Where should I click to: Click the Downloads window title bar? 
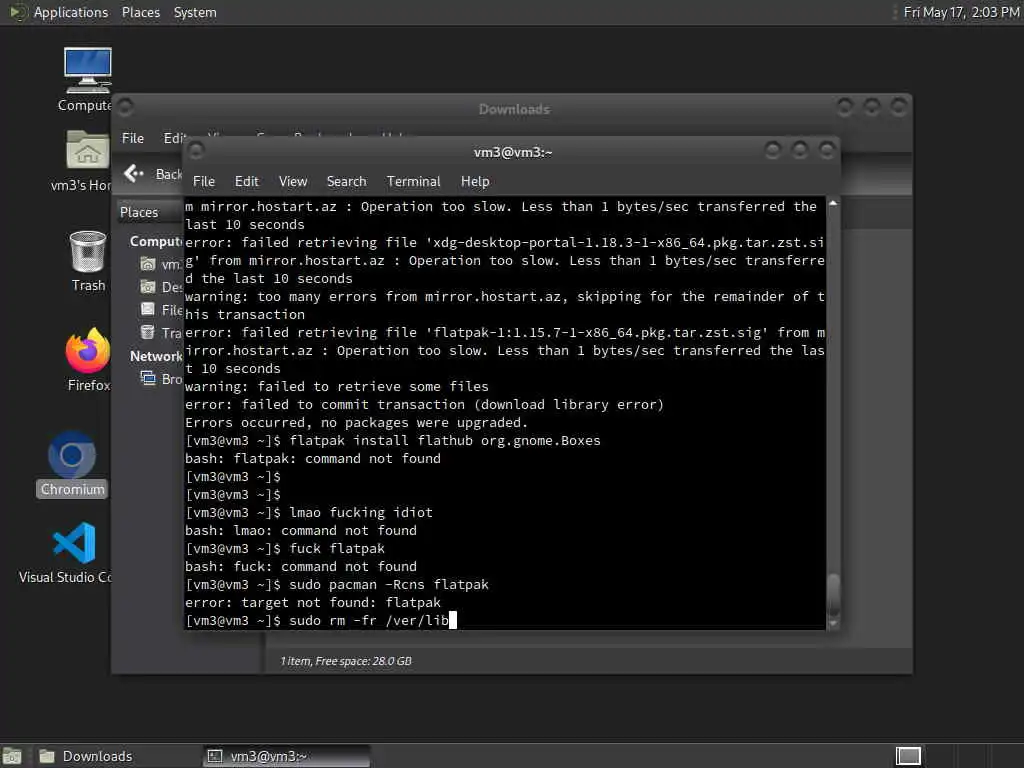click(514, 109)
